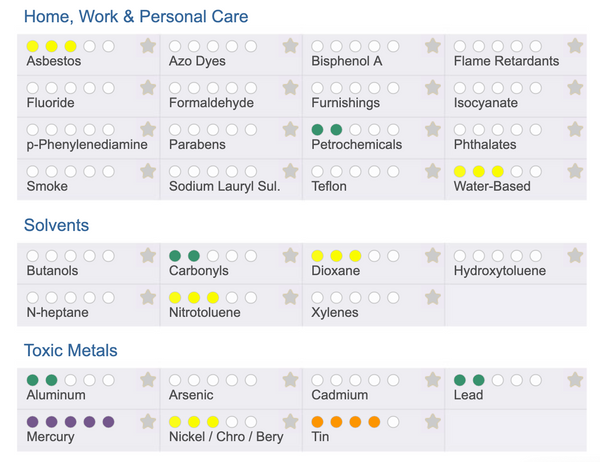
Task: Favorite Xylenes using the star
Action: tap(432, 297)
